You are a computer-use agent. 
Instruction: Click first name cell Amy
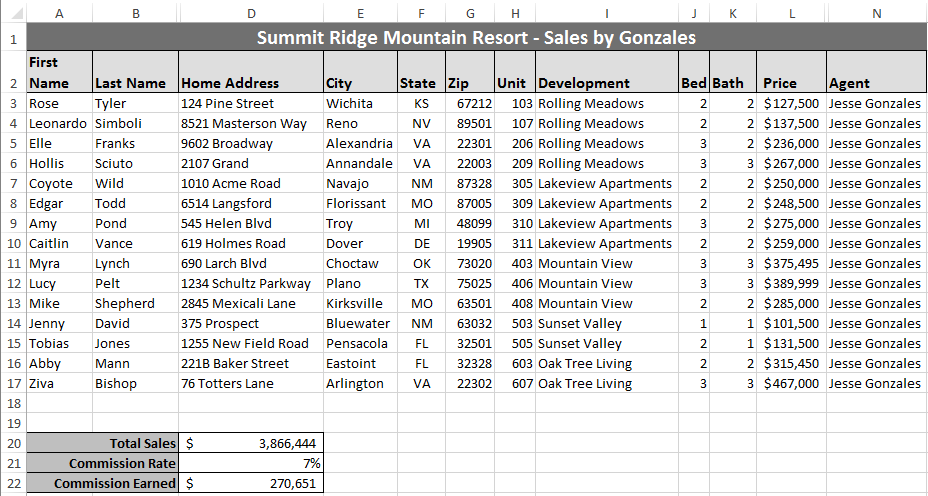(59, 224)
